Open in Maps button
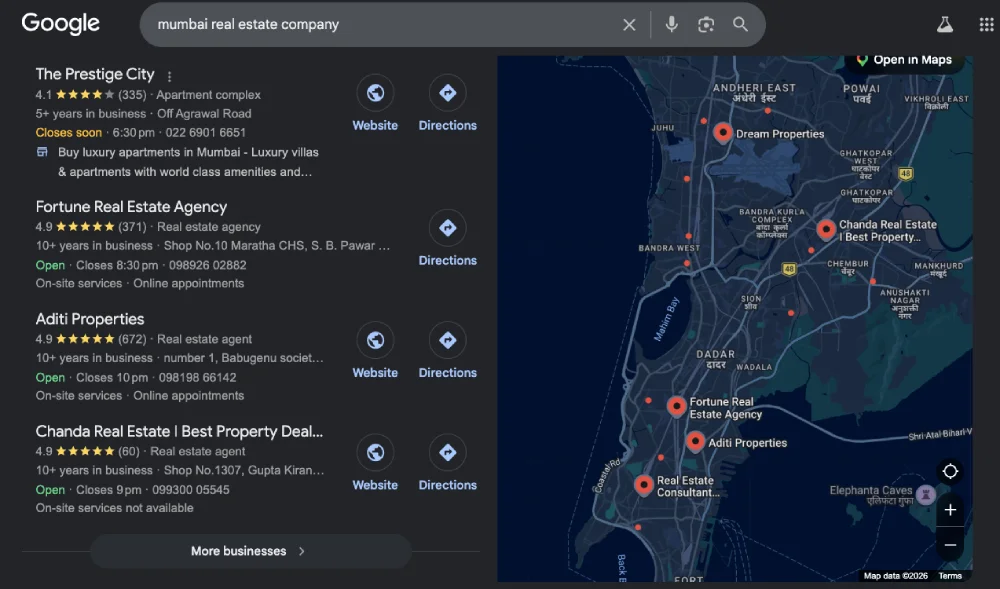1000x589 pixels. 904,61
